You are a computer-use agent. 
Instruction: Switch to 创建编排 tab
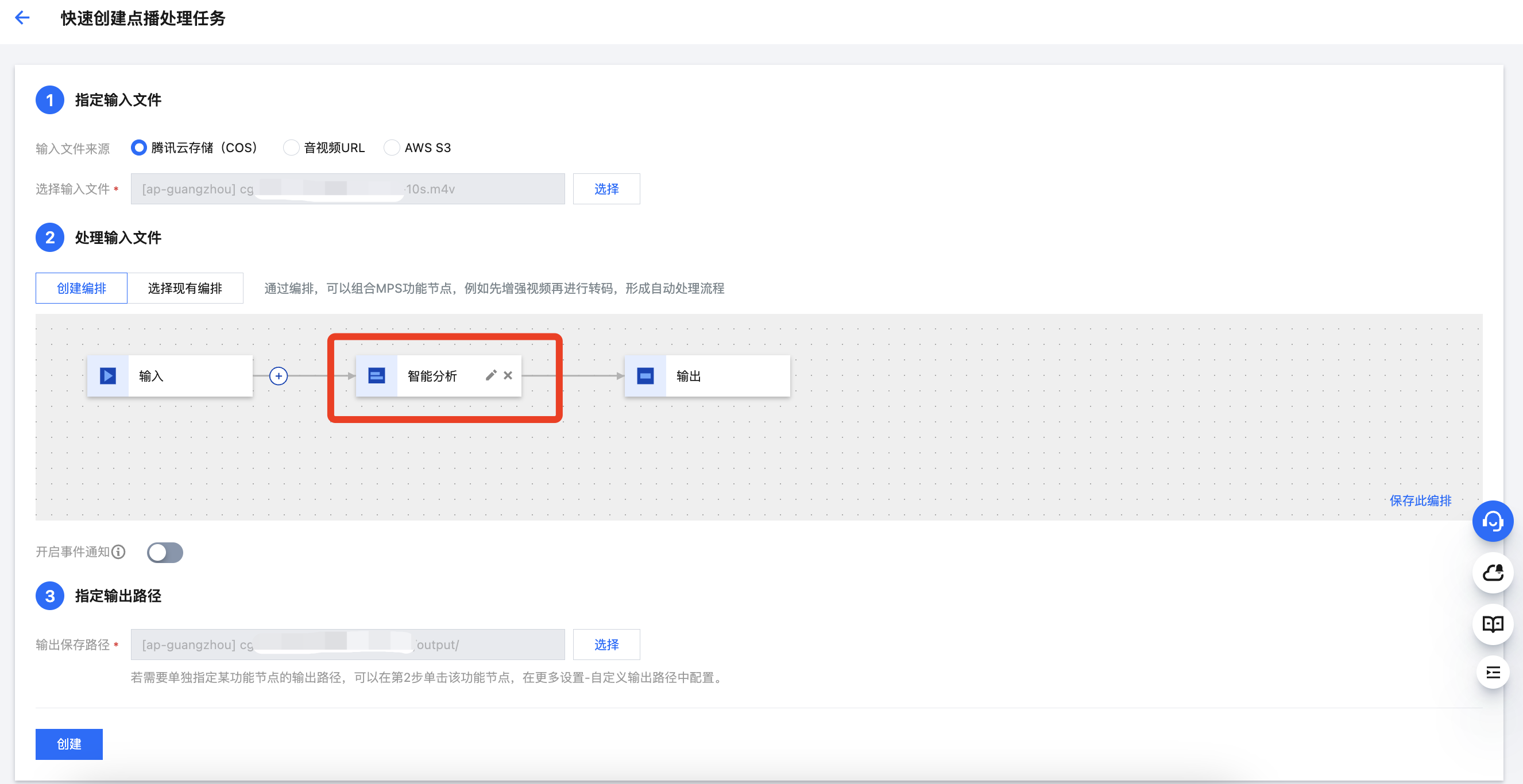(82, 288)
